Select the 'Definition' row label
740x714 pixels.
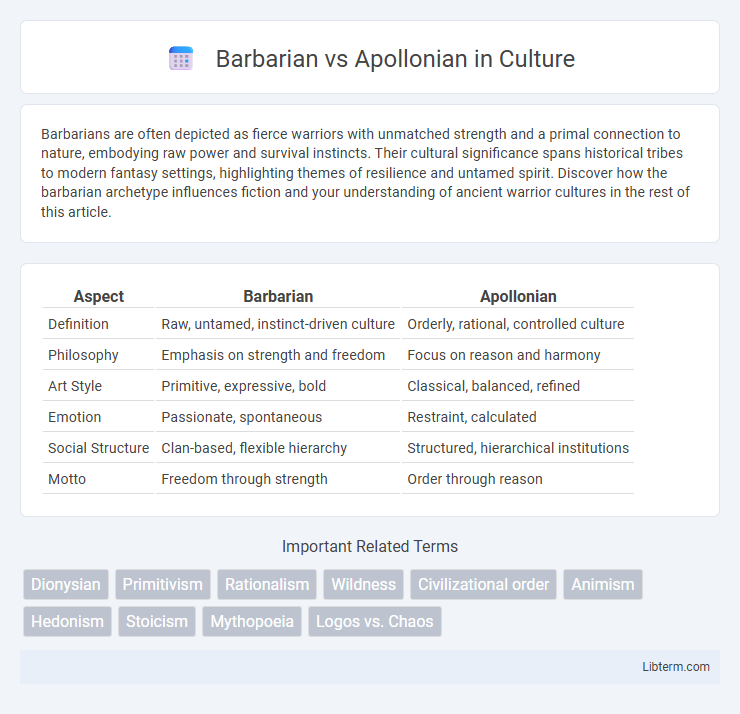coord(78,324)
